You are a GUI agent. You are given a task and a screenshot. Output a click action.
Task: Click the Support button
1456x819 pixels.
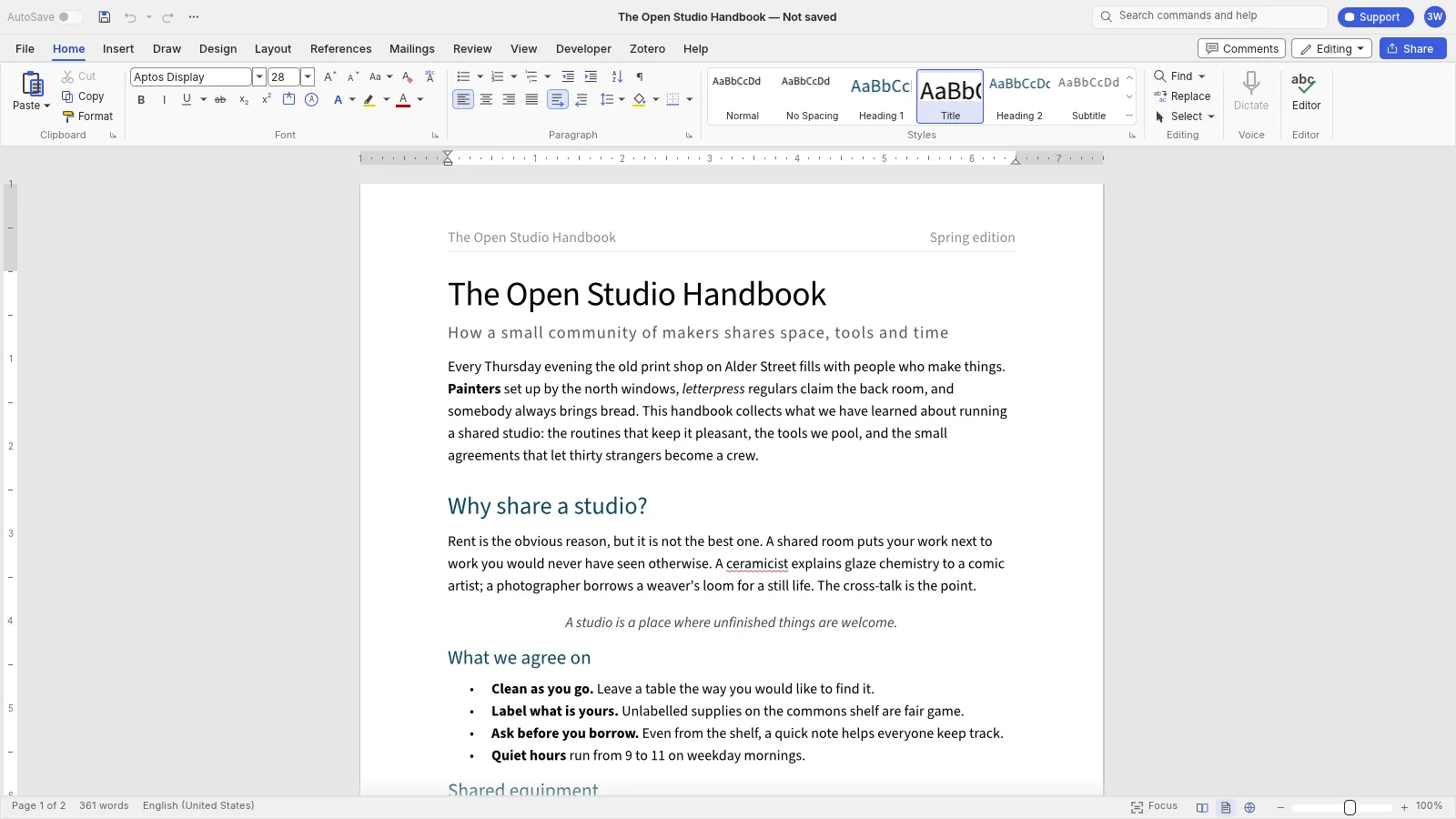click(x=1375, y=17)
